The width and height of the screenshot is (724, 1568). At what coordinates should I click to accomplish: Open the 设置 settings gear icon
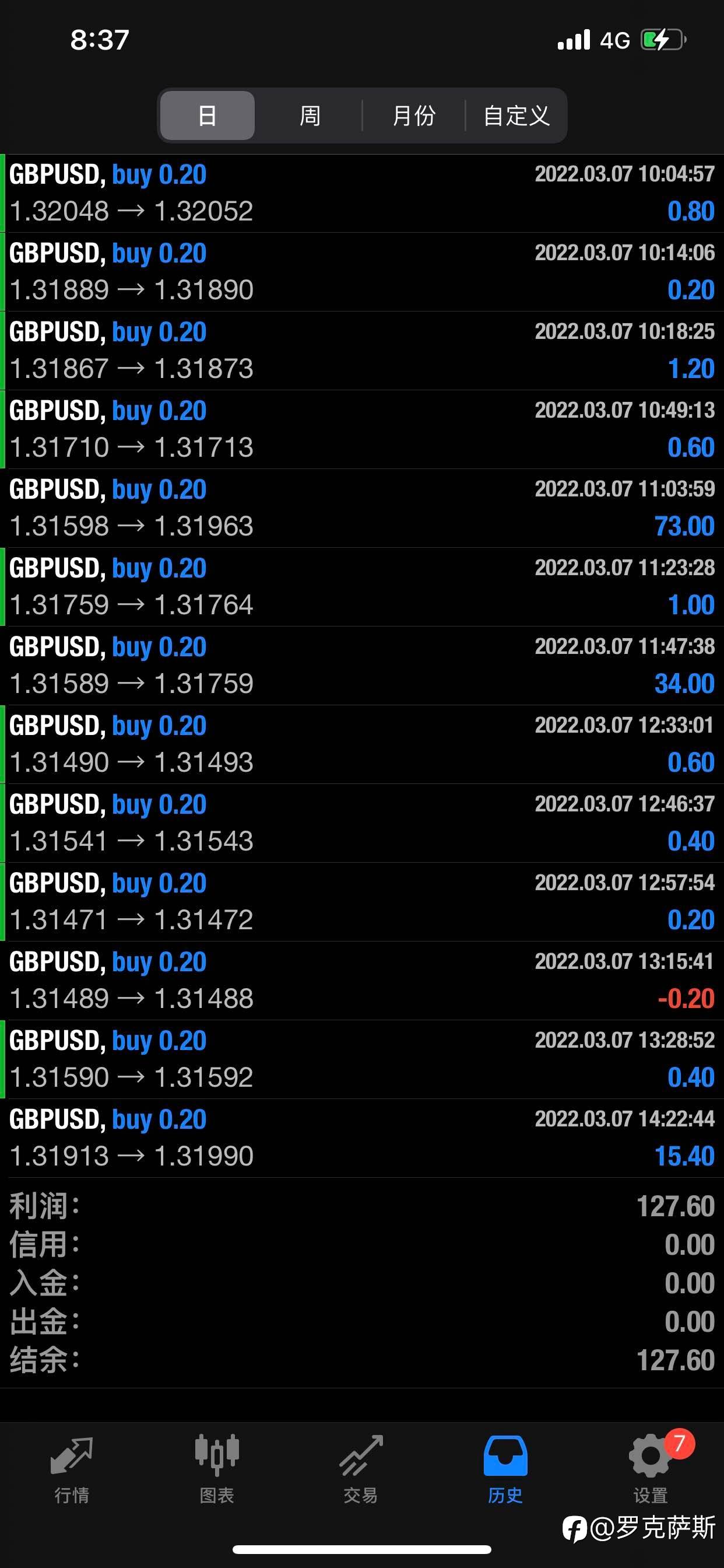pyautogui.click(x=650, y=1455)
